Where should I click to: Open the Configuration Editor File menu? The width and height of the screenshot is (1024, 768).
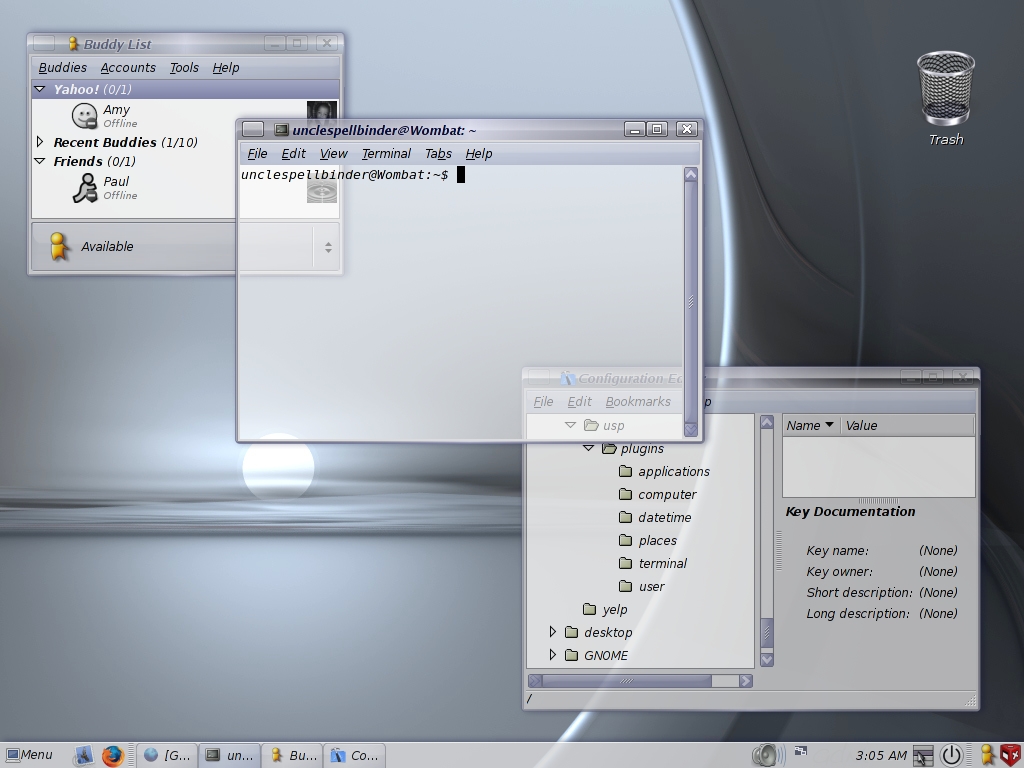(x=543, y=402)
